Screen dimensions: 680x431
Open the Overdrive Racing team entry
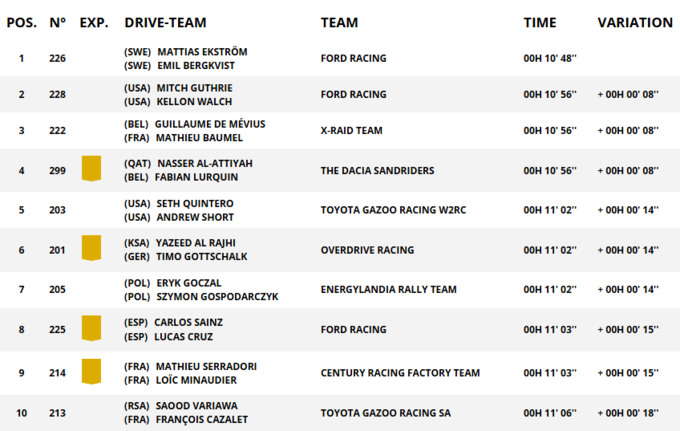pos(369,250)
